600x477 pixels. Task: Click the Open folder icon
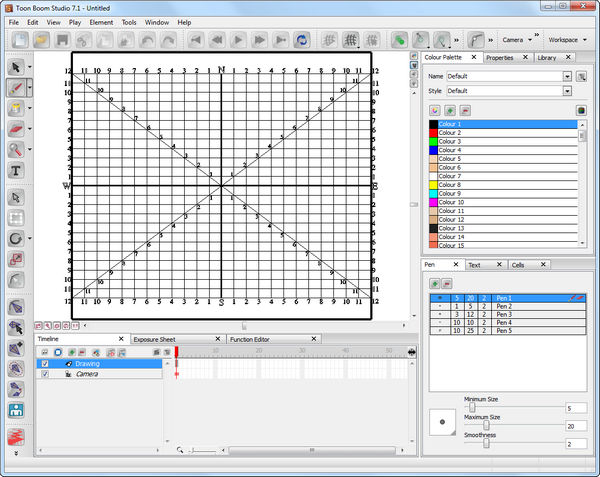tap(42, 40)
